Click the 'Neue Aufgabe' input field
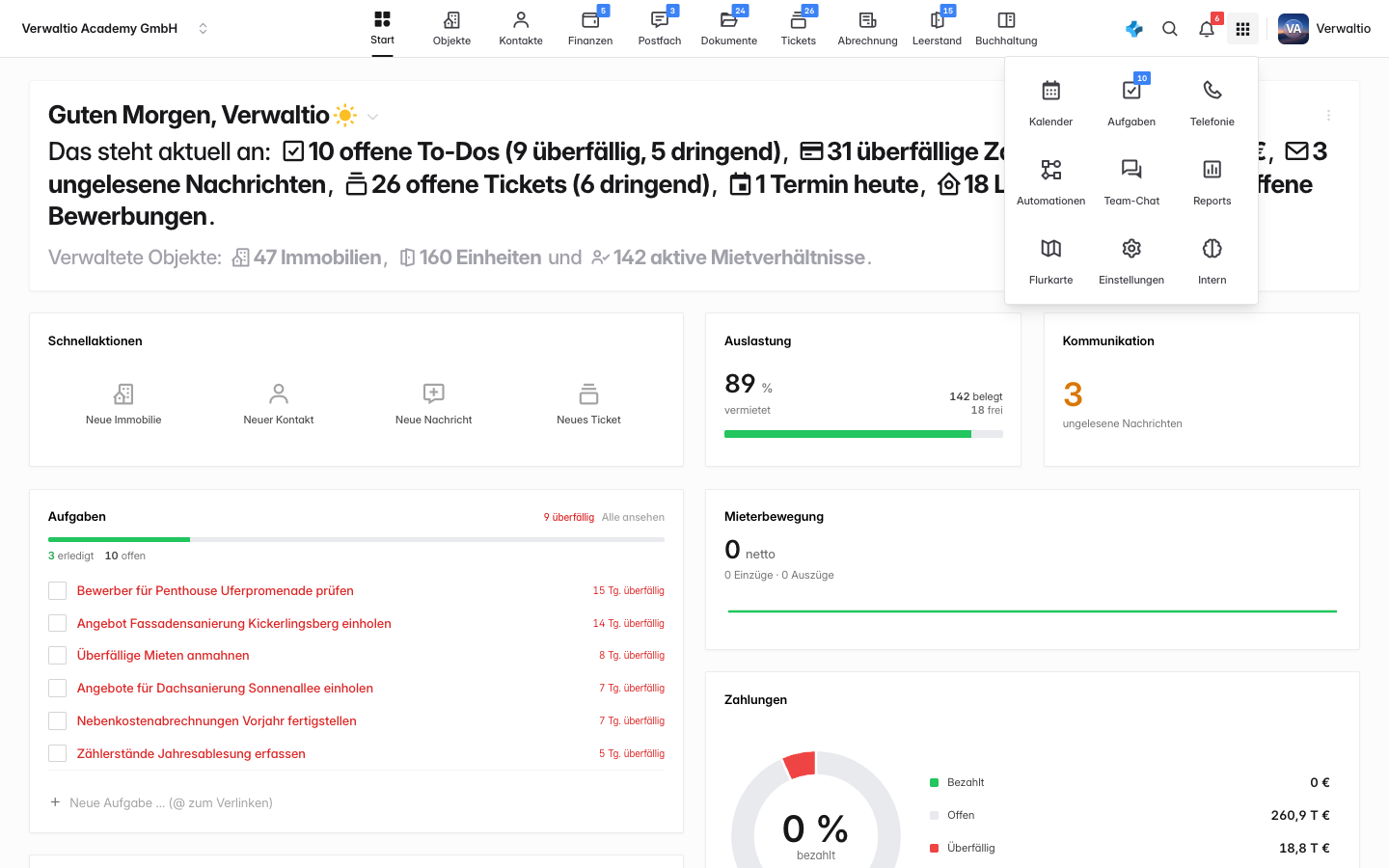Viewport: 1389px width, 868px height. [356, 802]
